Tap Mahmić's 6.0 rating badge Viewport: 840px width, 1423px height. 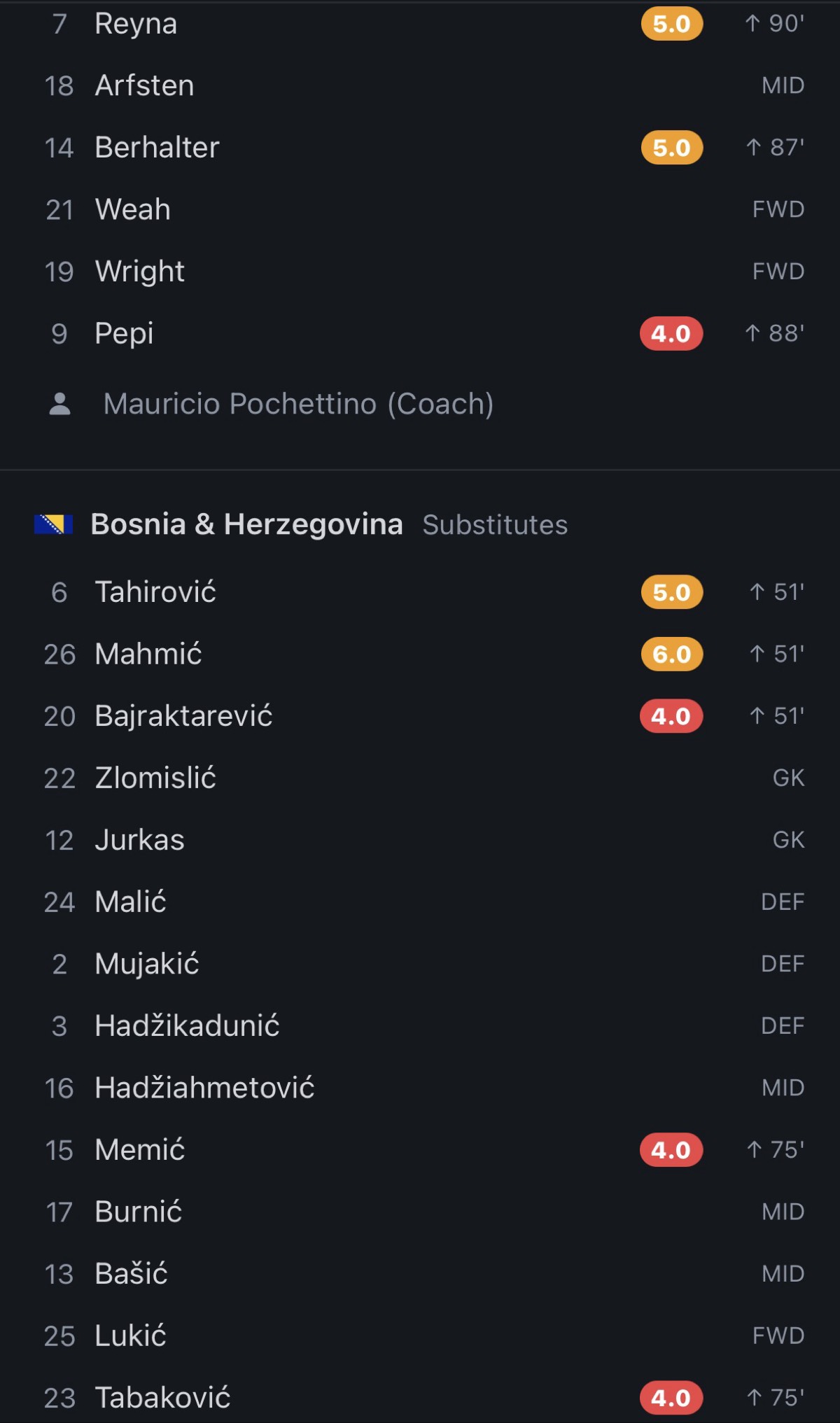(x=671, y=654)
